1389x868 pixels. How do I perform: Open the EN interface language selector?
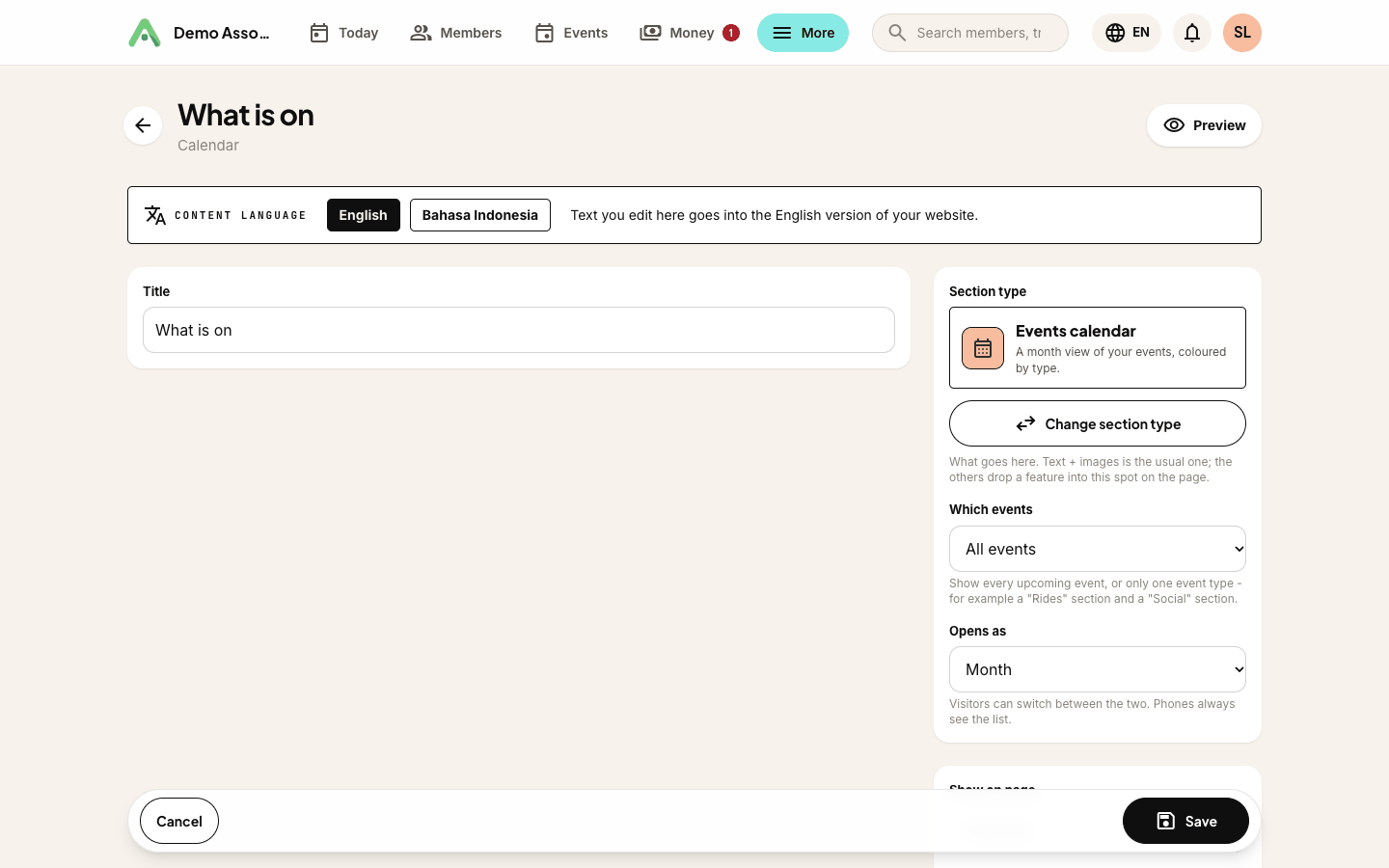pos(1127,33)
